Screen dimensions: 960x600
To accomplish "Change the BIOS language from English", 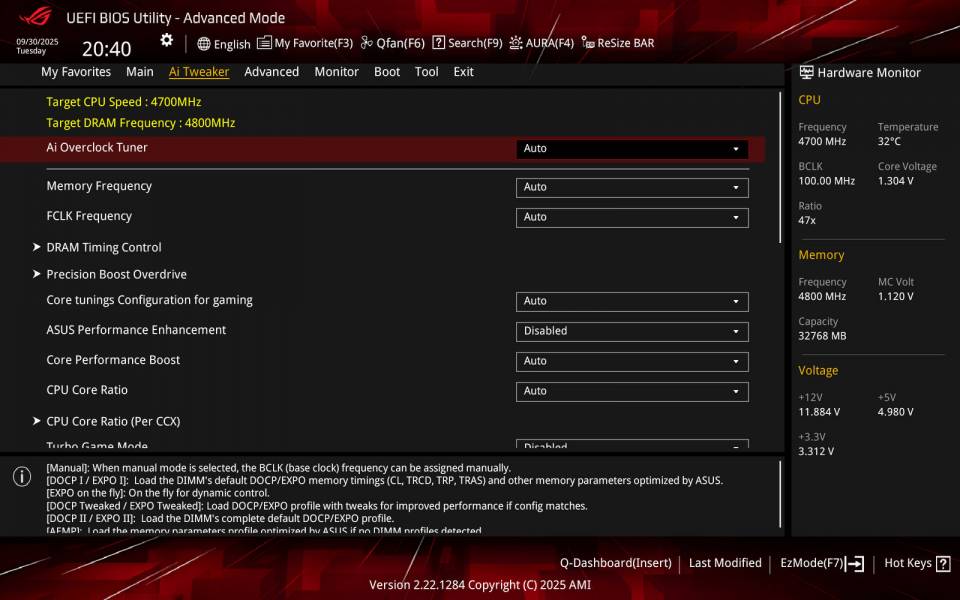I will coord(222,43).
